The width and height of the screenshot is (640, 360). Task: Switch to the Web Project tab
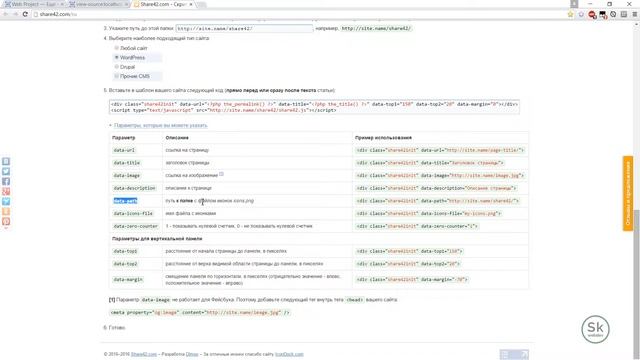coord(33,4)
